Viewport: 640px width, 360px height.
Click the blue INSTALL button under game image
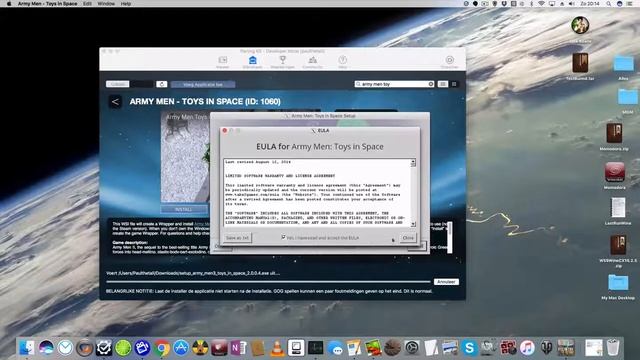point(184,209)
